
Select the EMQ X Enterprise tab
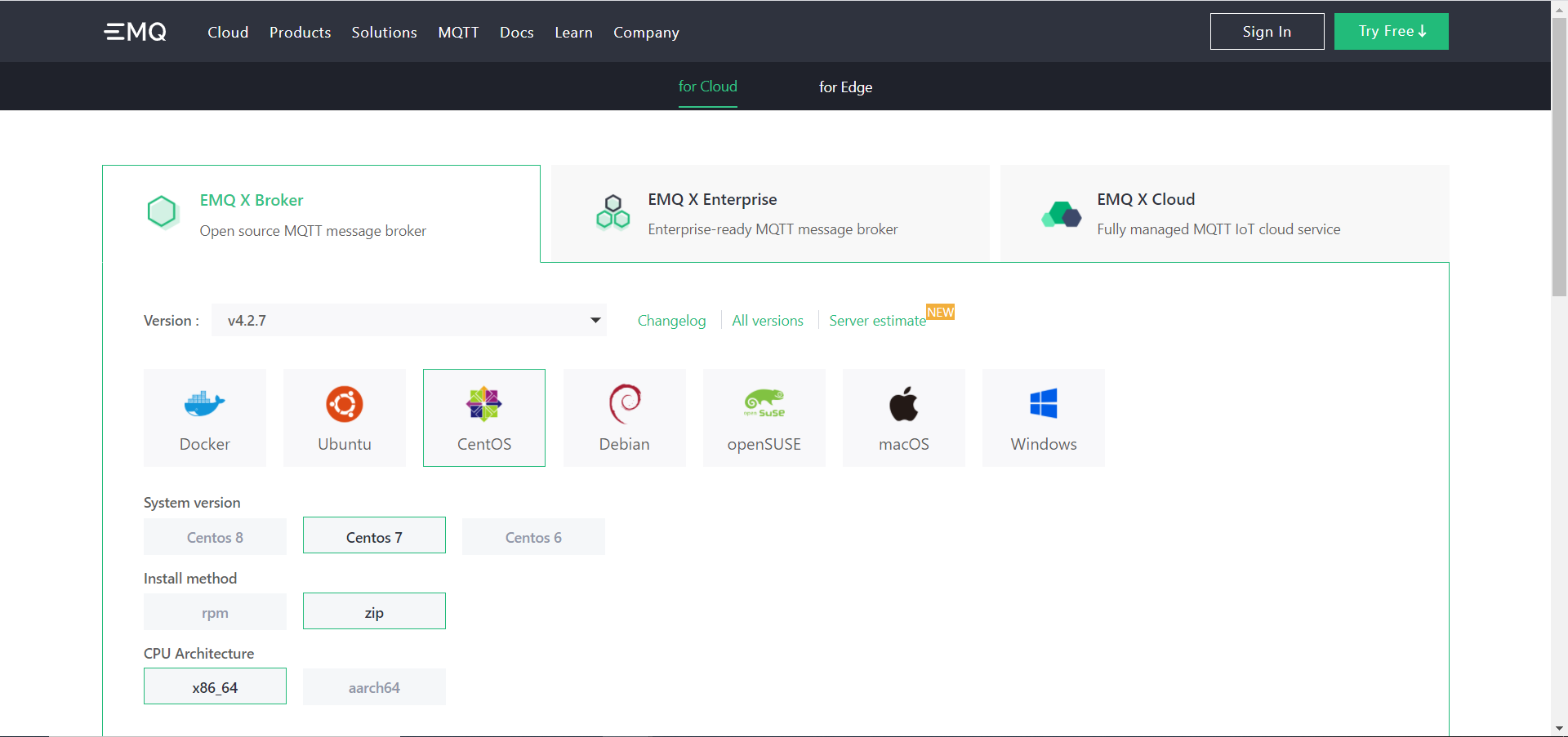tap(770, 214)
